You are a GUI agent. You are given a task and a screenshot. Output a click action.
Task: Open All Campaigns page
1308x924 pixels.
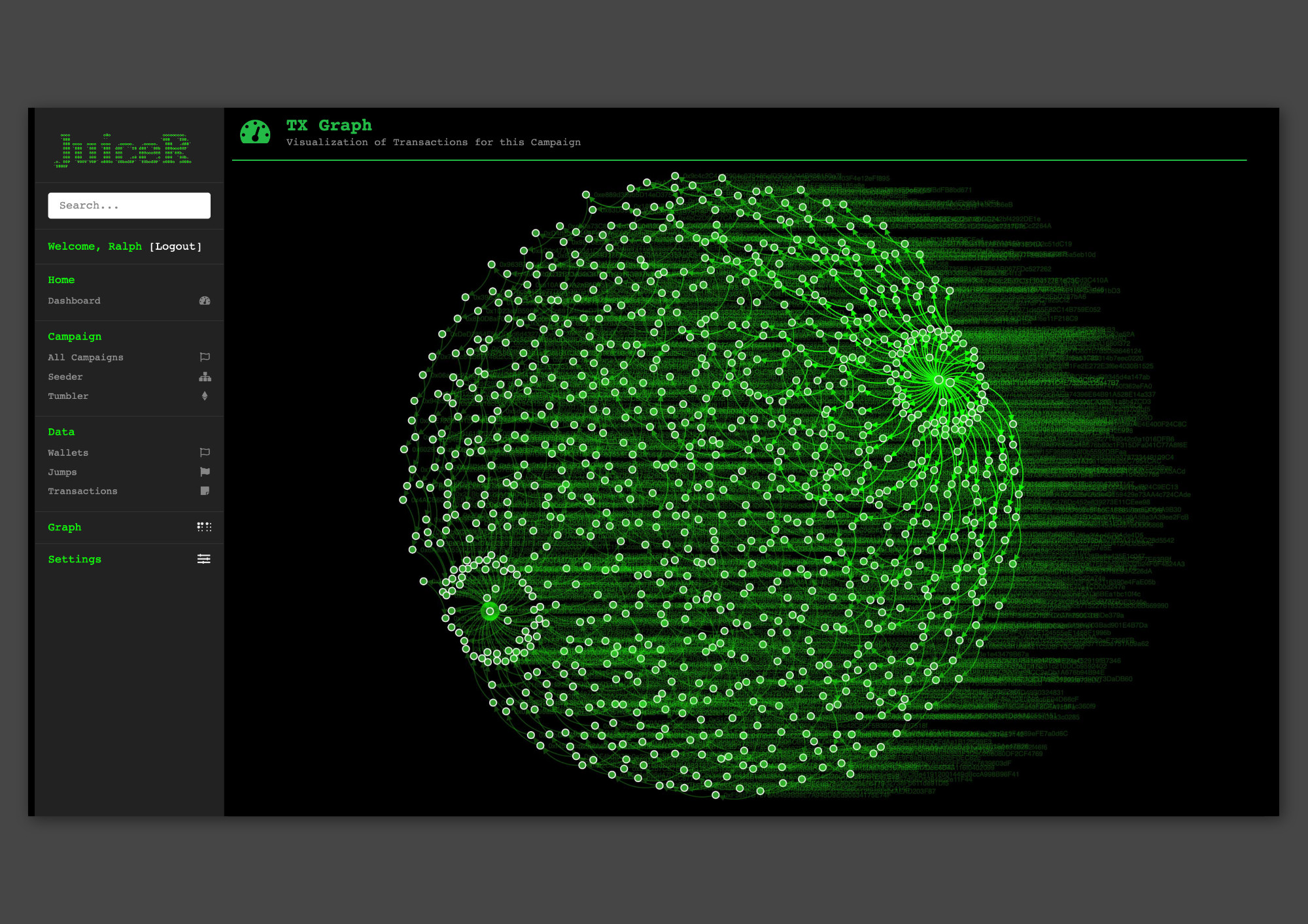(86, 357)
